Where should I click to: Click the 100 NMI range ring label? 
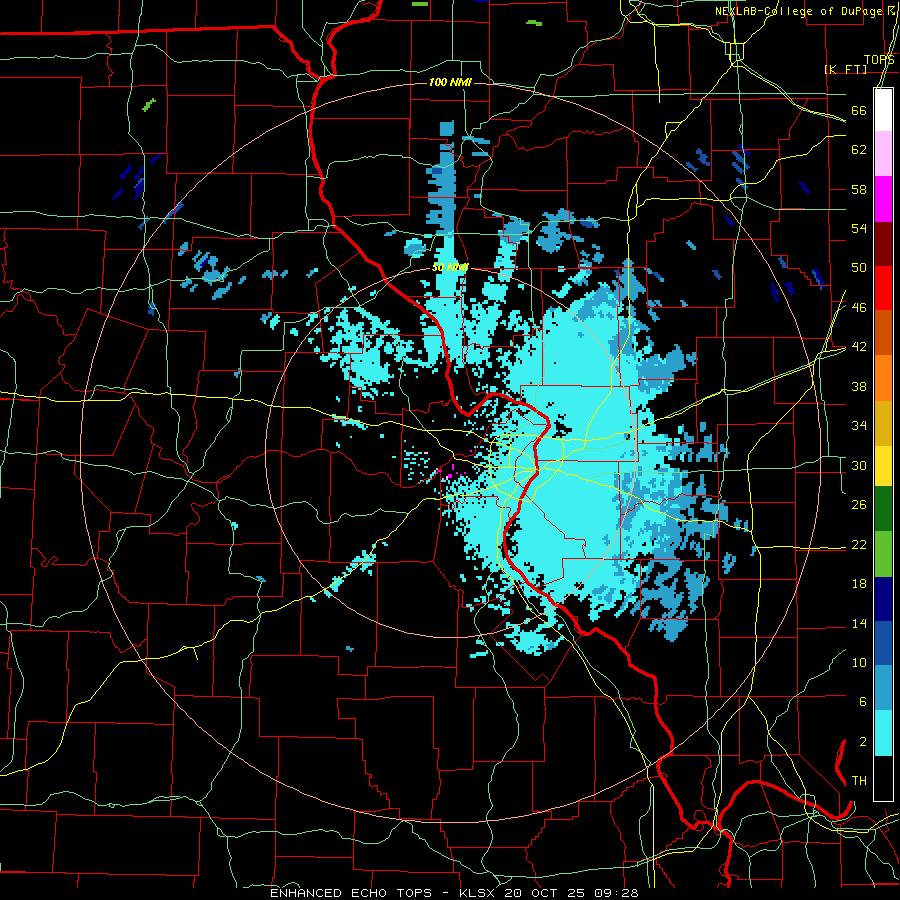point(451,83)
